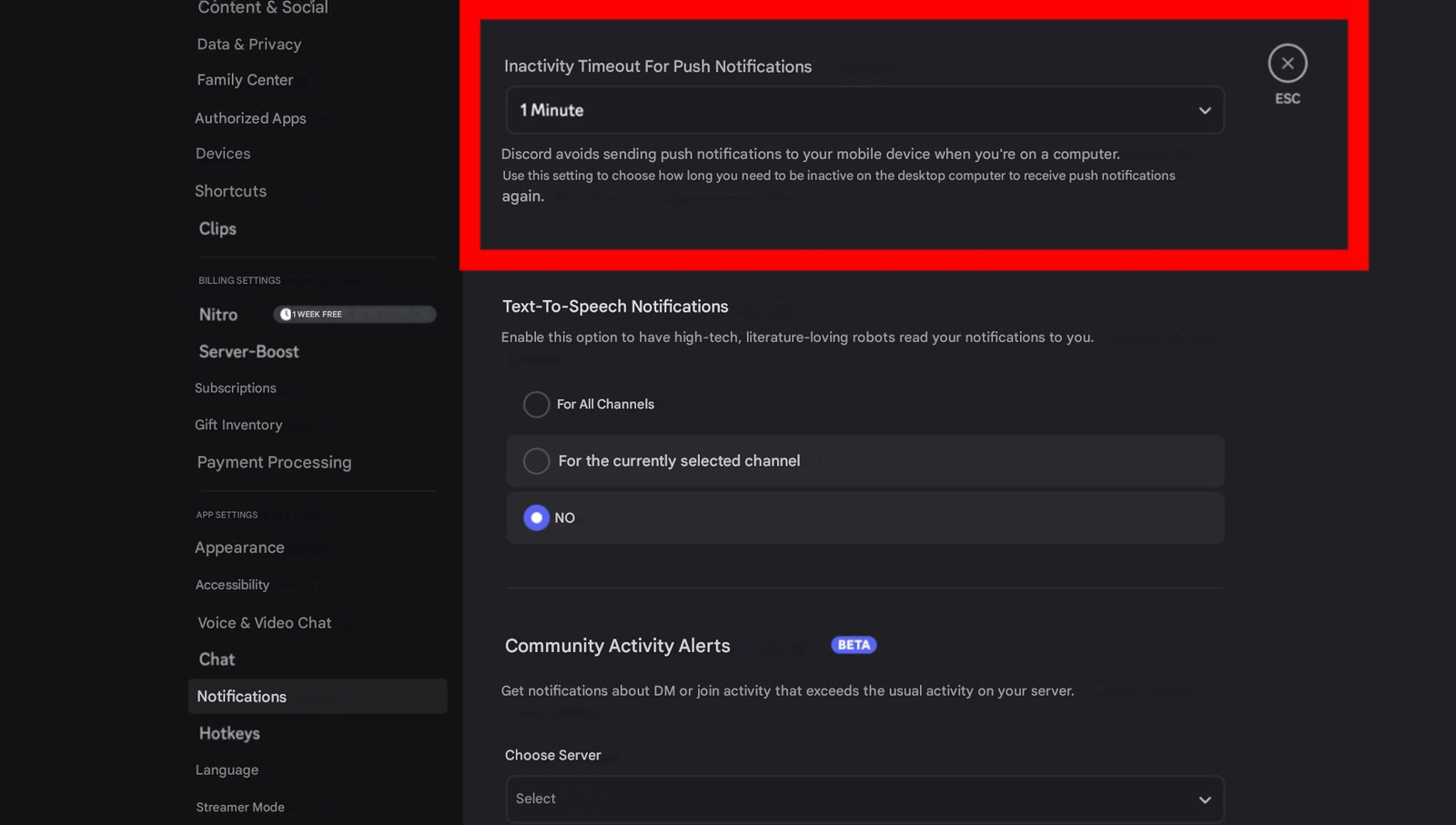
Task: Select the For All Channels radio button
Action: click(537, 405)
